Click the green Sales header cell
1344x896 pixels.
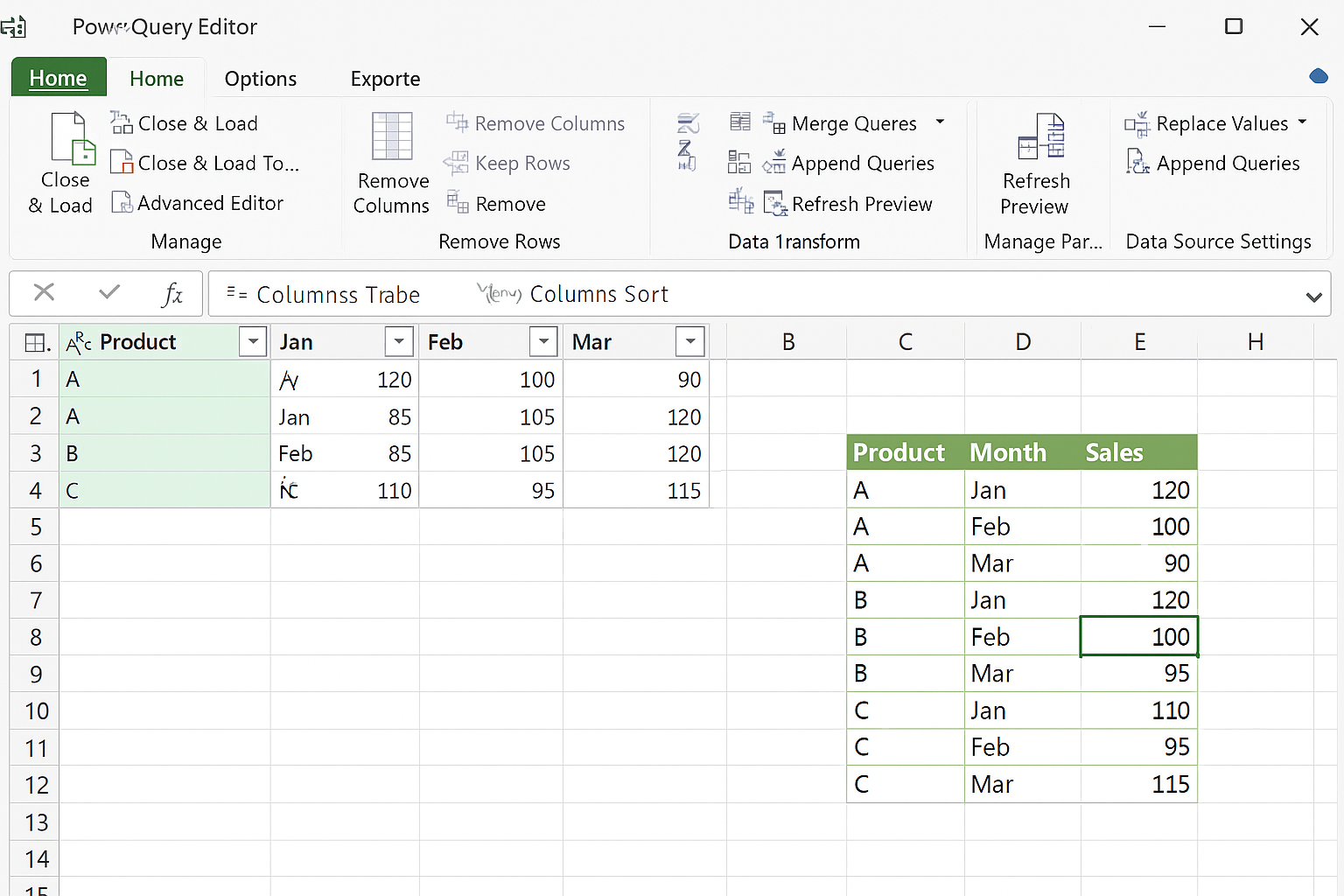[x=1139, y=452]
